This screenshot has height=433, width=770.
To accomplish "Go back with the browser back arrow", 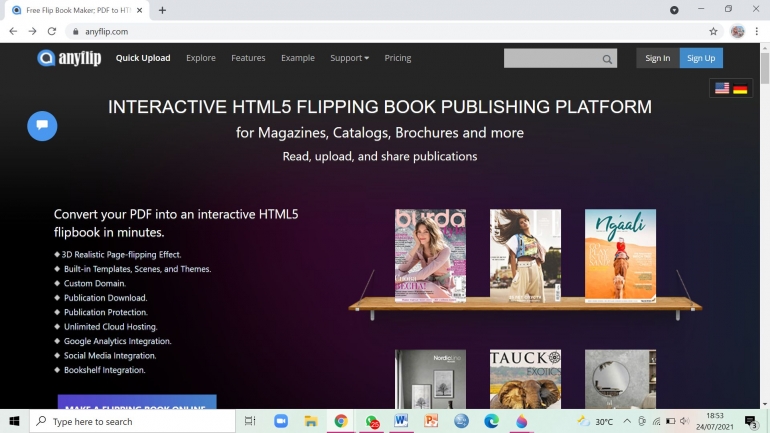I will [13, 31].
